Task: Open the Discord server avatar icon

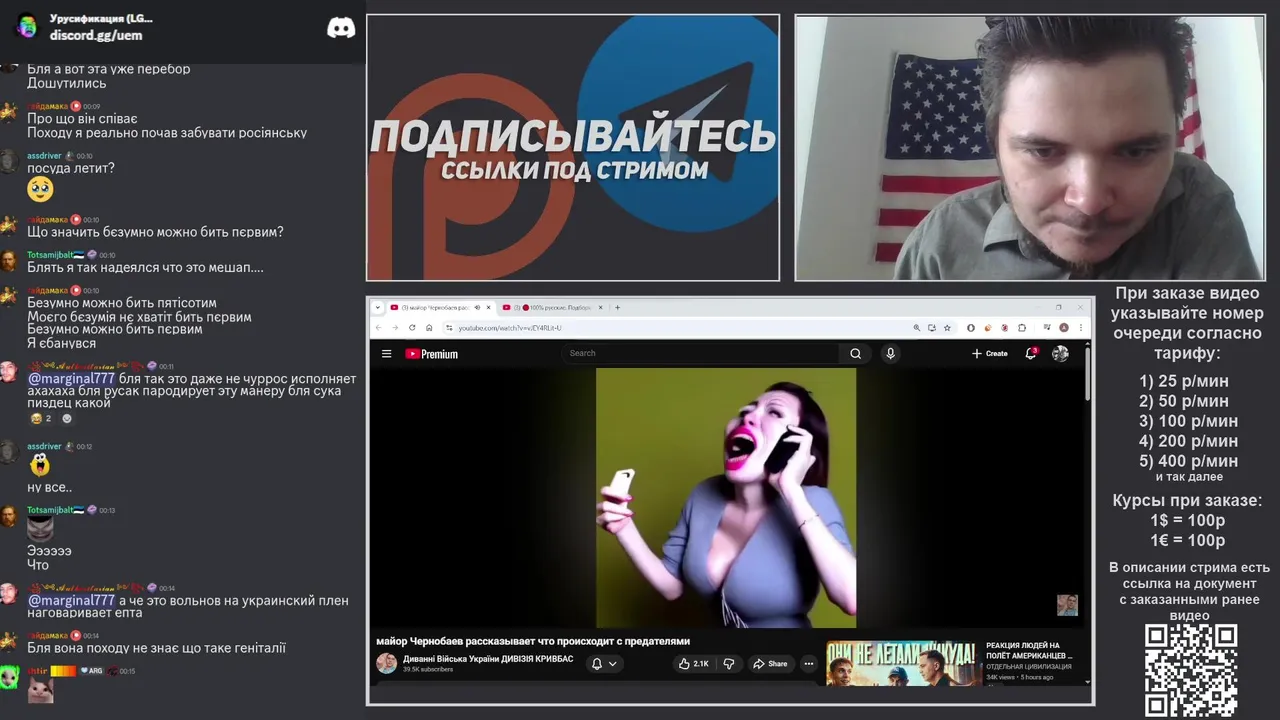Action: coord(27,27)
